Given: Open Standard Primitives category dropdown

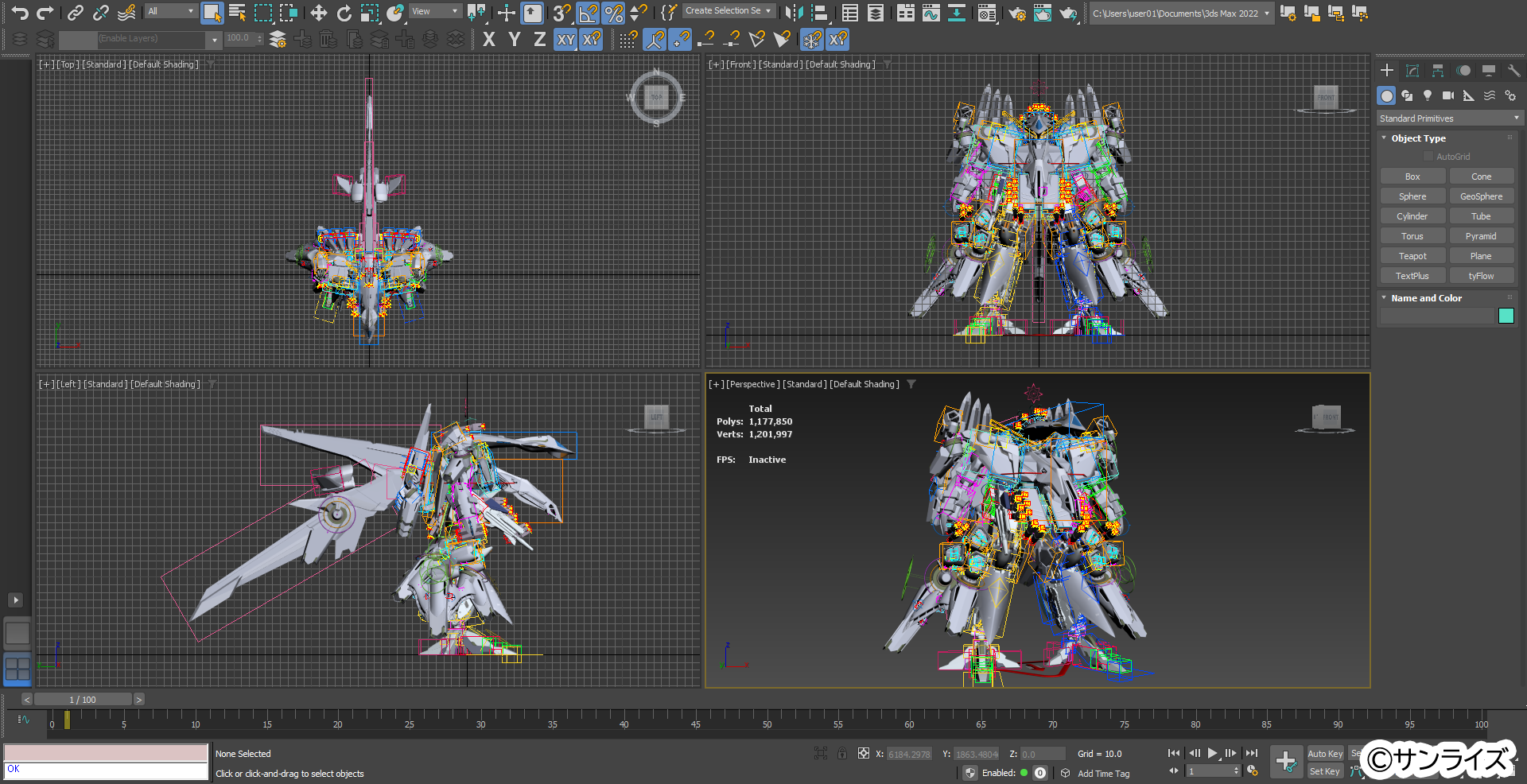Looking at the screenshot, I should click(x=1450, y=118).
